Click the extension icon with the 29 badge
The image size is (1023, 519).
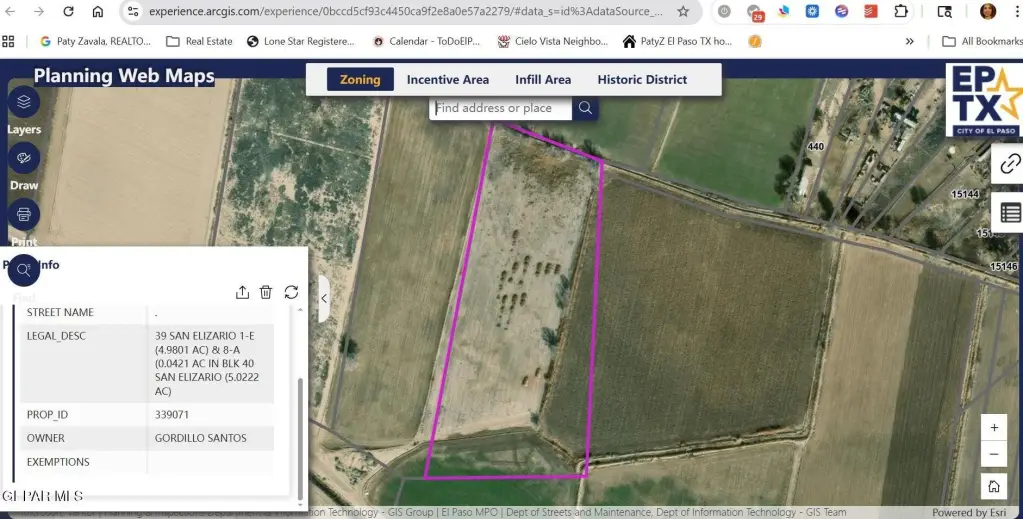click(755, 12)
